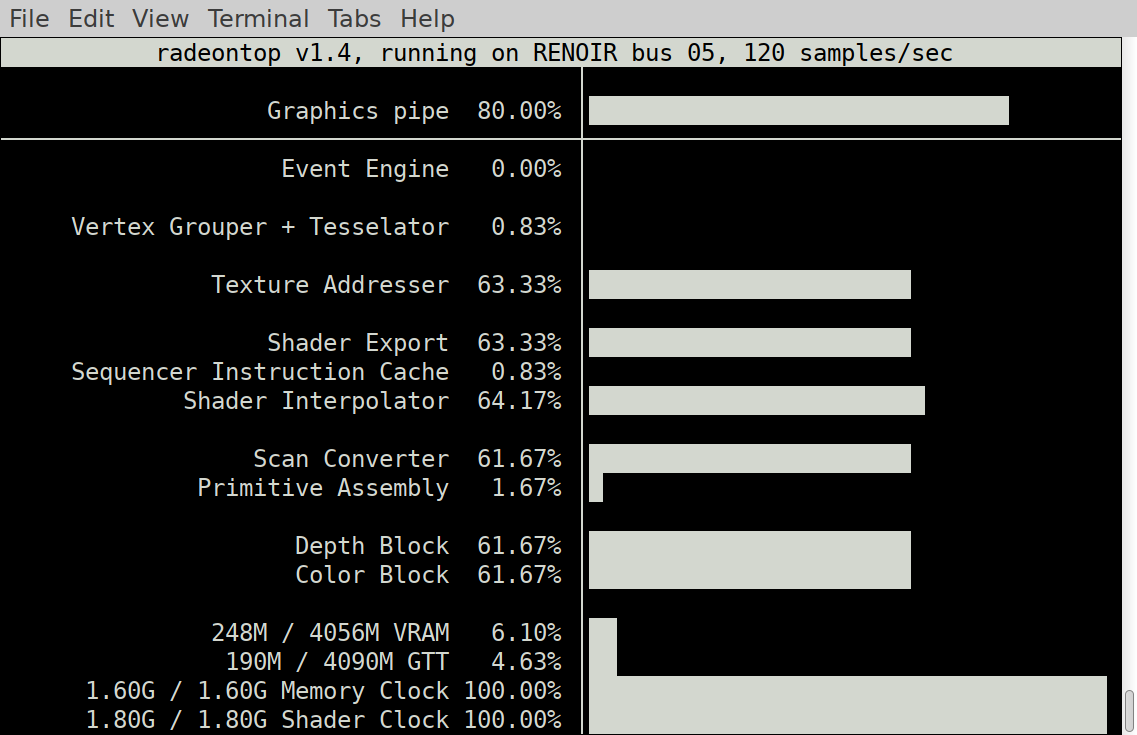
Task: Open the Tabs menu
Action: (354, 18)
